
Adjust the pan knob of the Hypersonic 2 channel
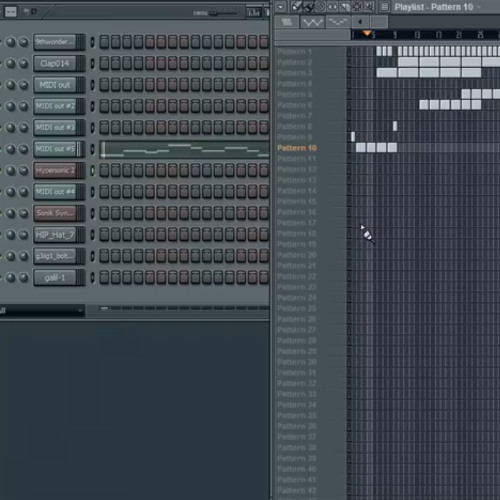click(x=11, y=171)
